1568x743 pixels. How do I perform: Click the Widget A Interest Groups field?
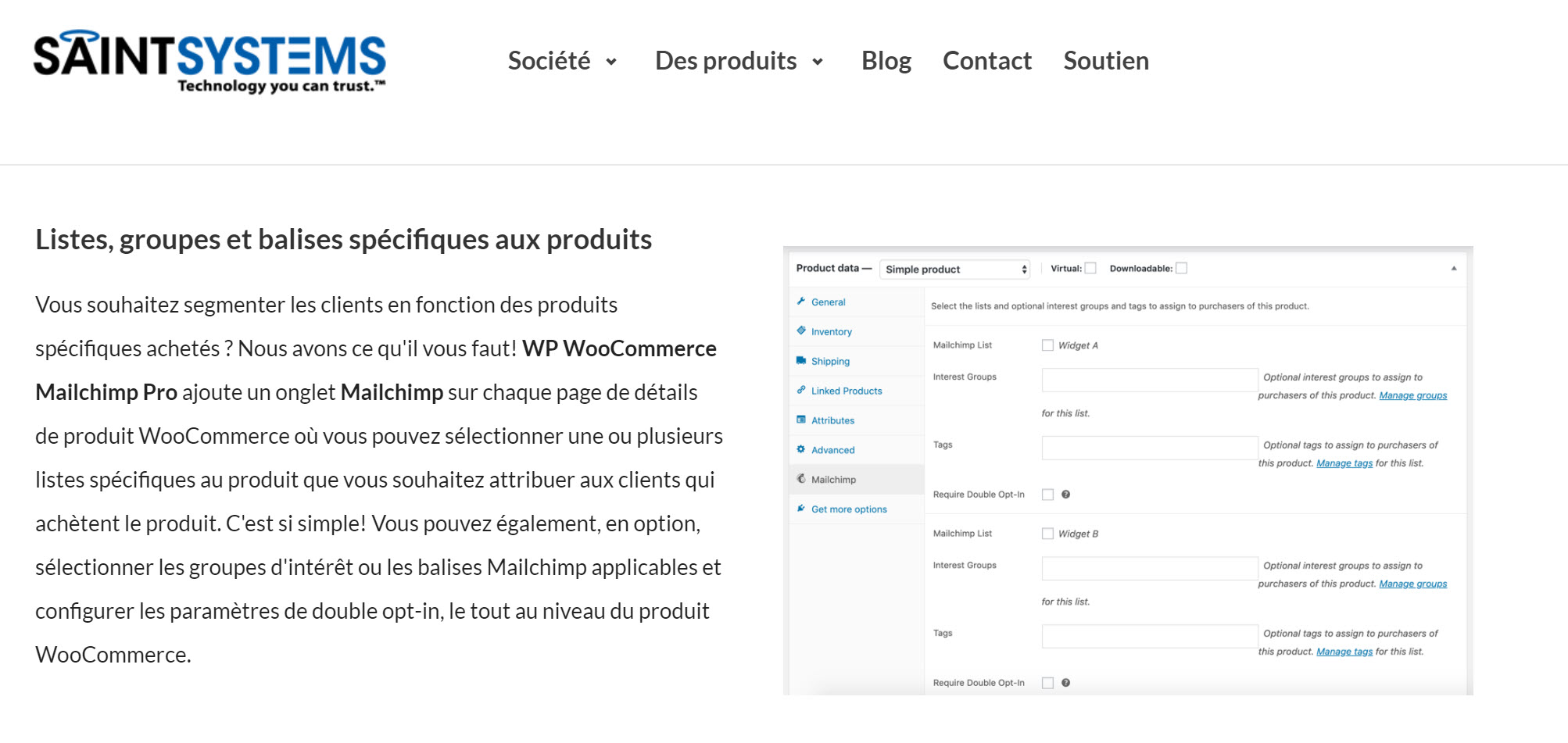(1149, 380)
